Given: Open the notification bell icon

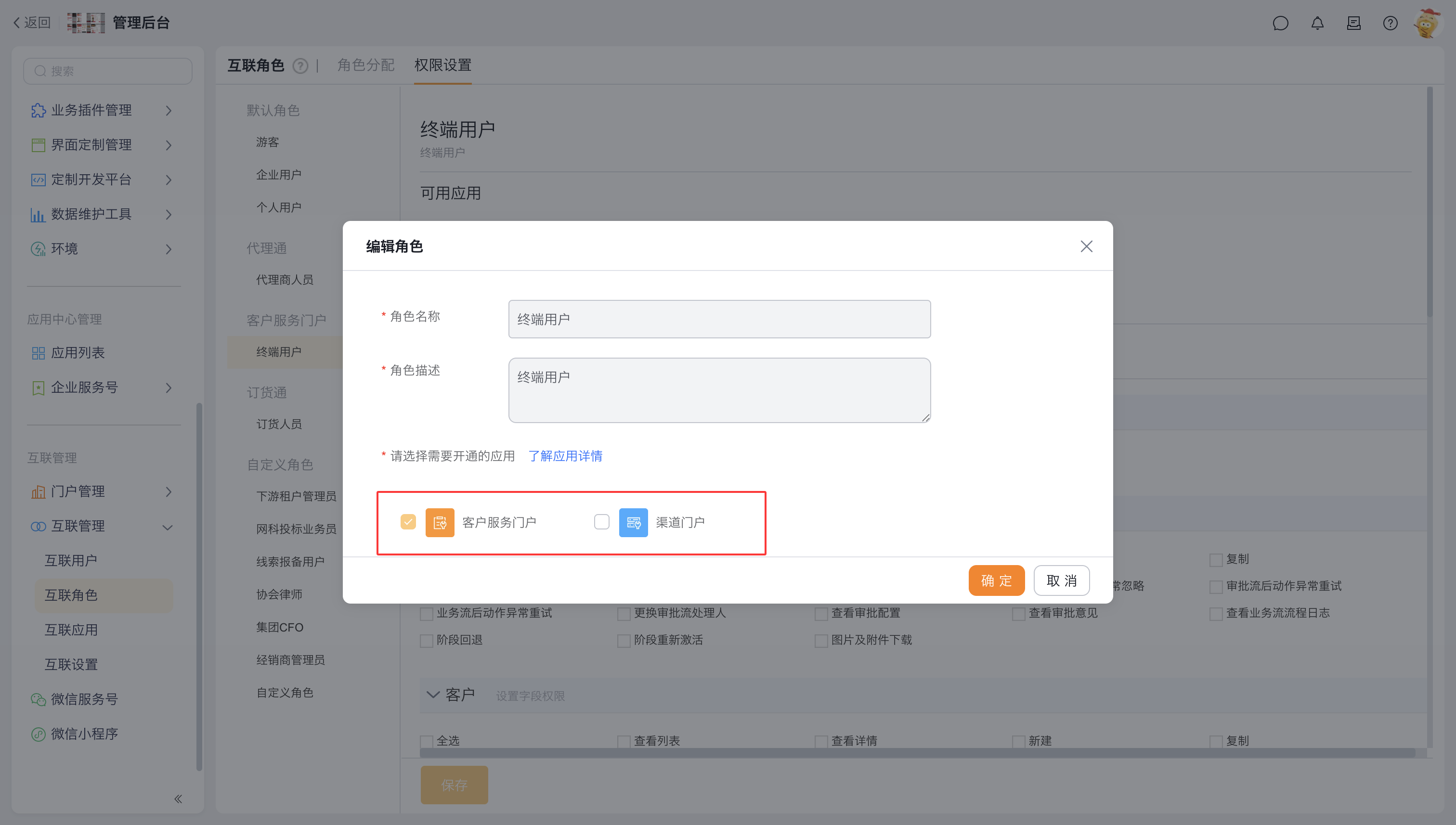Looking at the screenshot, I should pos(1317,23).
